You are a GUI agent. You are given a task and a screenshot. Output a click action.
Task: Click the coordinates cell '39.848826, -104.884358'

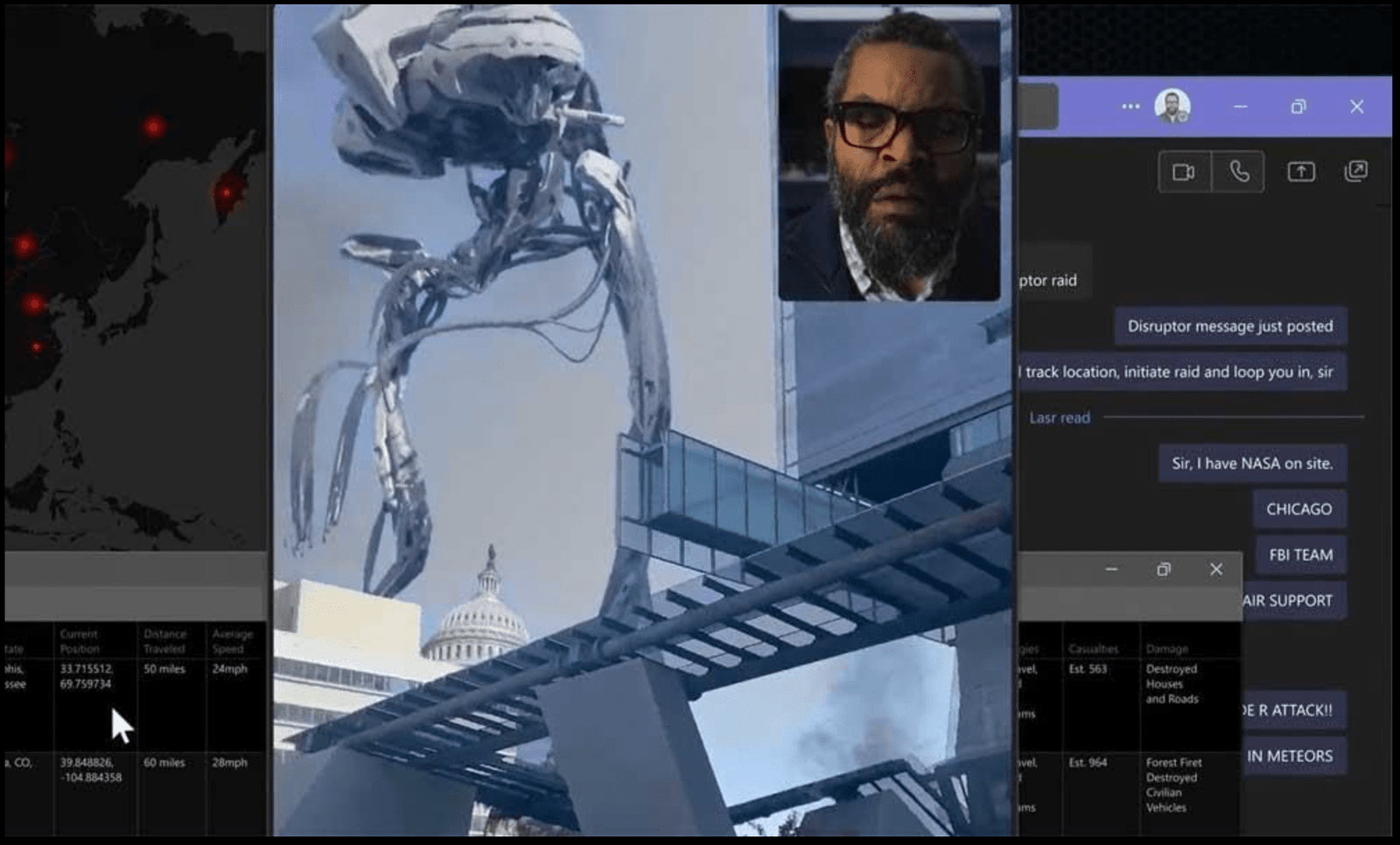tap(91, 770)
